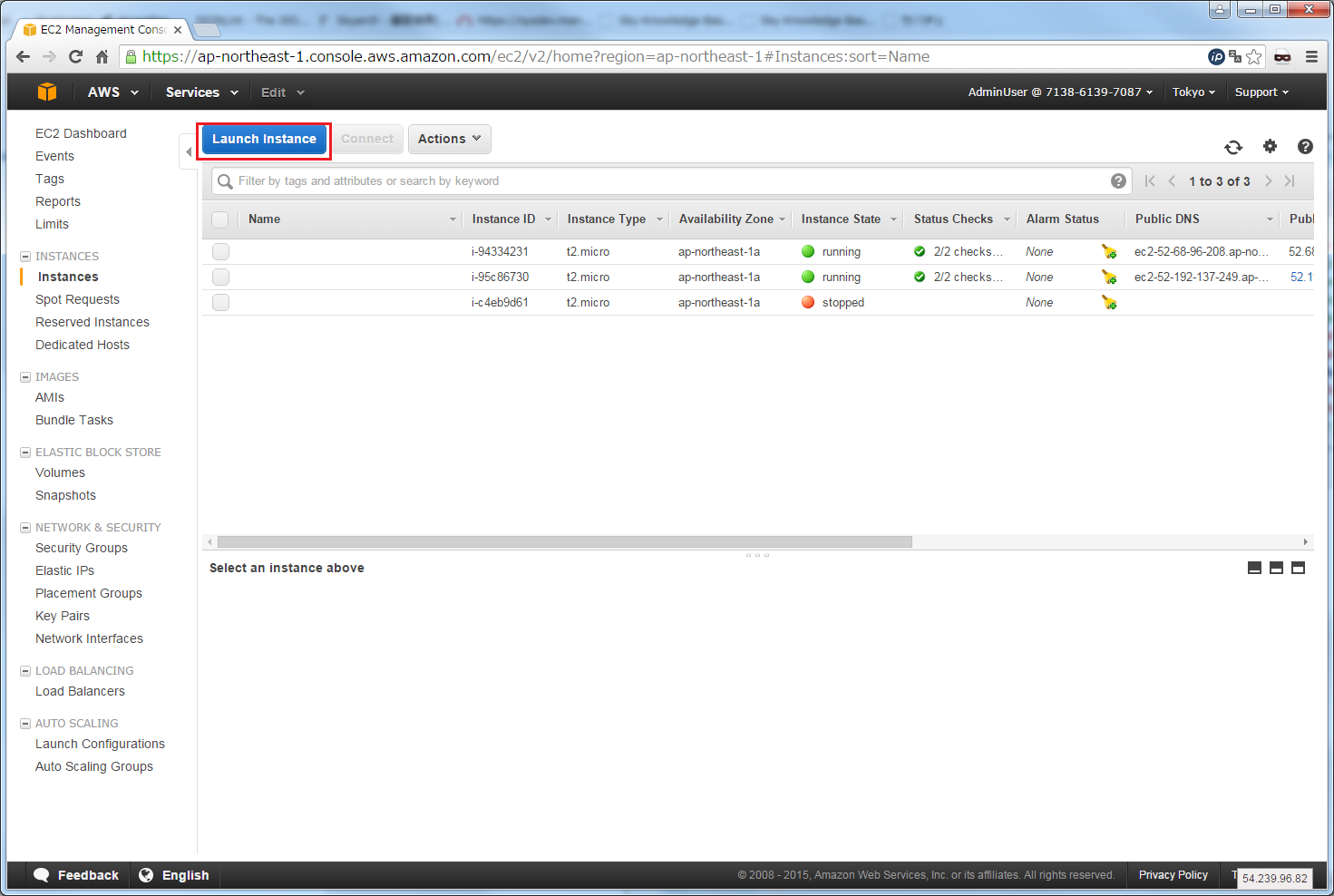Bookmark this page with the star icon
The image size is (1334, 896).
pos(1253,56)
